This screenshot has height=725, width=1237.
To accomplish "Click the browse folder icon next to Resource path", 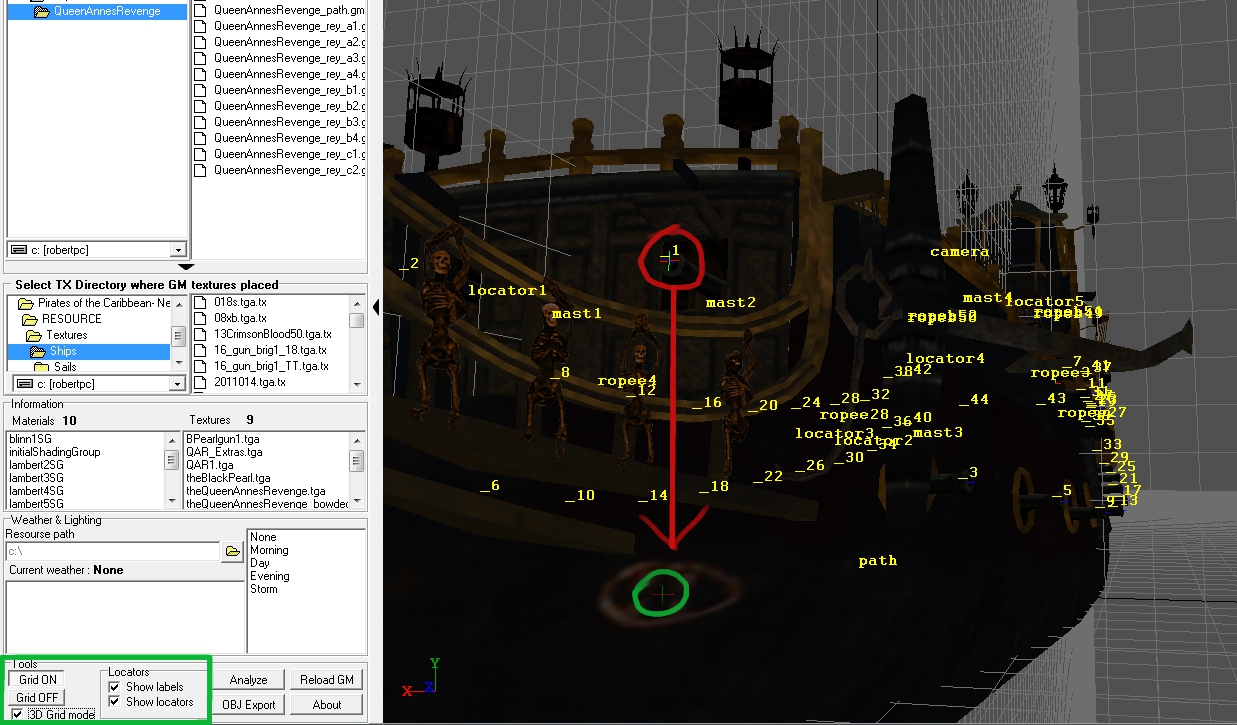I will (x=232, y=551).
